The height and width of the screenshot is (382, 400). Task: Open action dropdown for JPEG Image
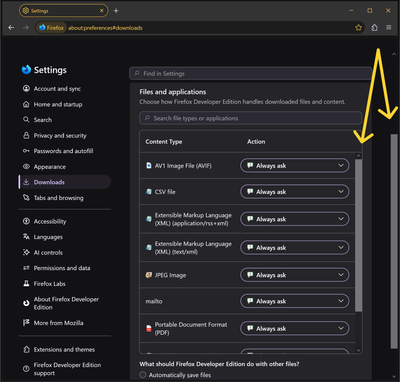tap(295, 275)
